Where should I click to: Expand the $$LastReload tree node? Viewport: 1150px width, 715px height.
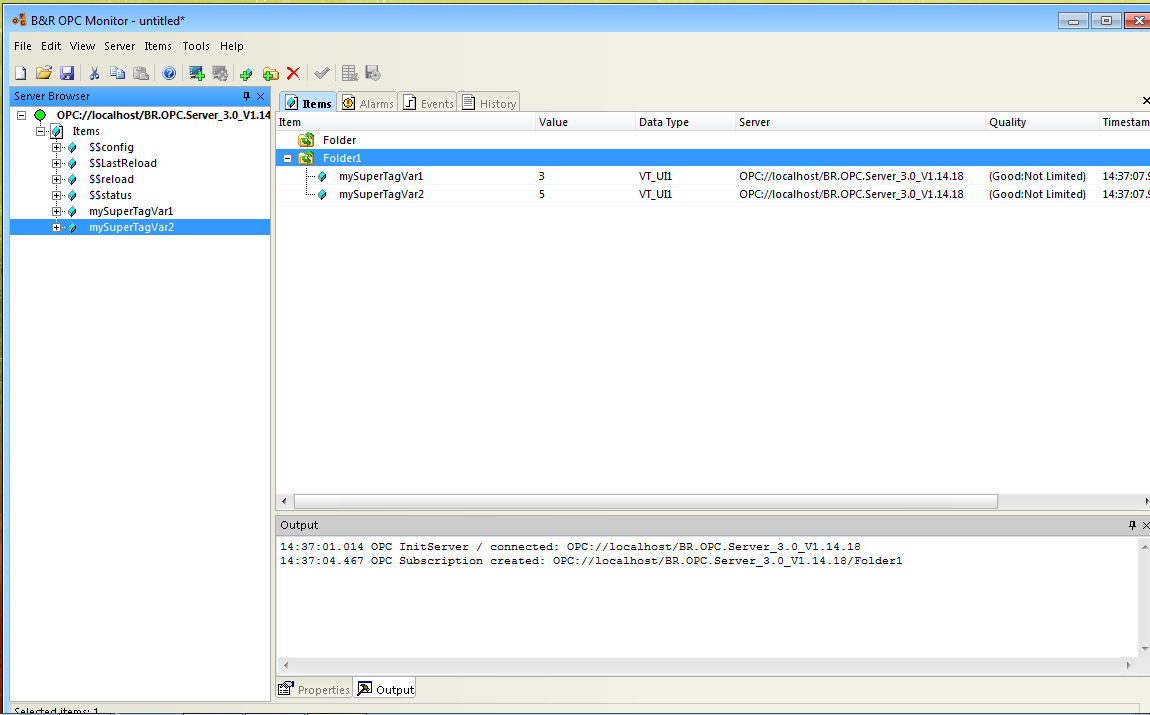(x=56, y=164)
